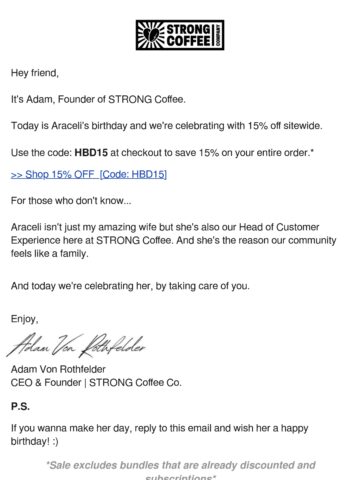Click 'For those who don't know...' line
360x480 pixels.
tap(71, 201)
